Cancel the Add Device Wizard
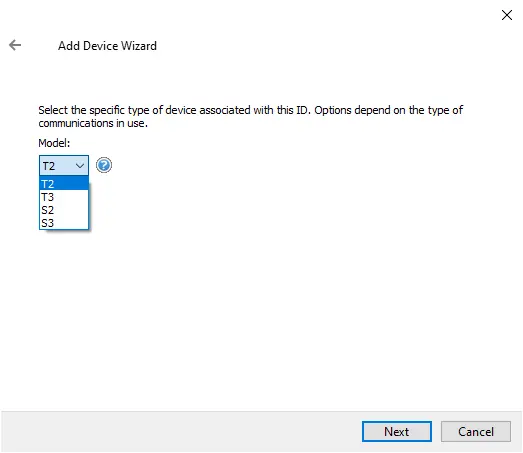 pyautogui.click(x=476, y=431)
